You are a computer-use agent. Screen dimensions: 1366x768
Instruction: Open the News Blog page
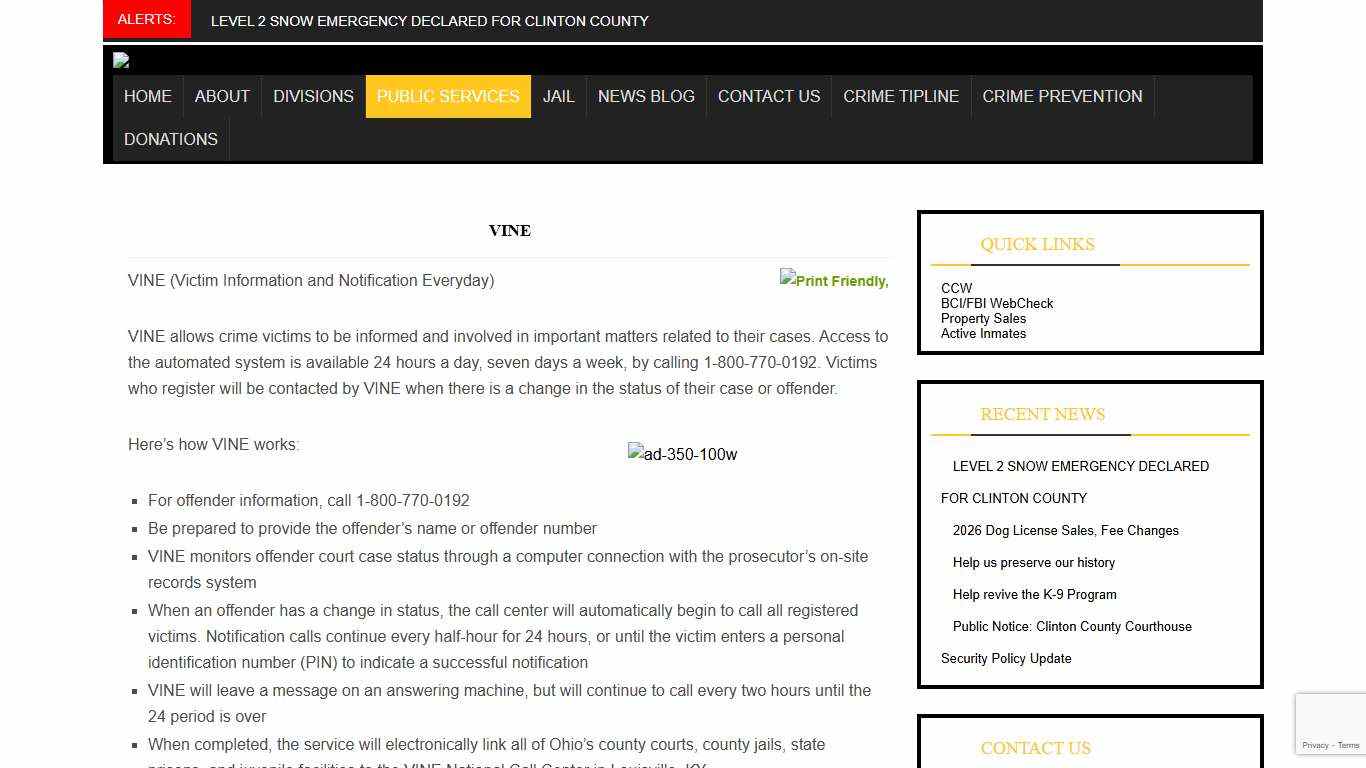(x=646, y=97)
